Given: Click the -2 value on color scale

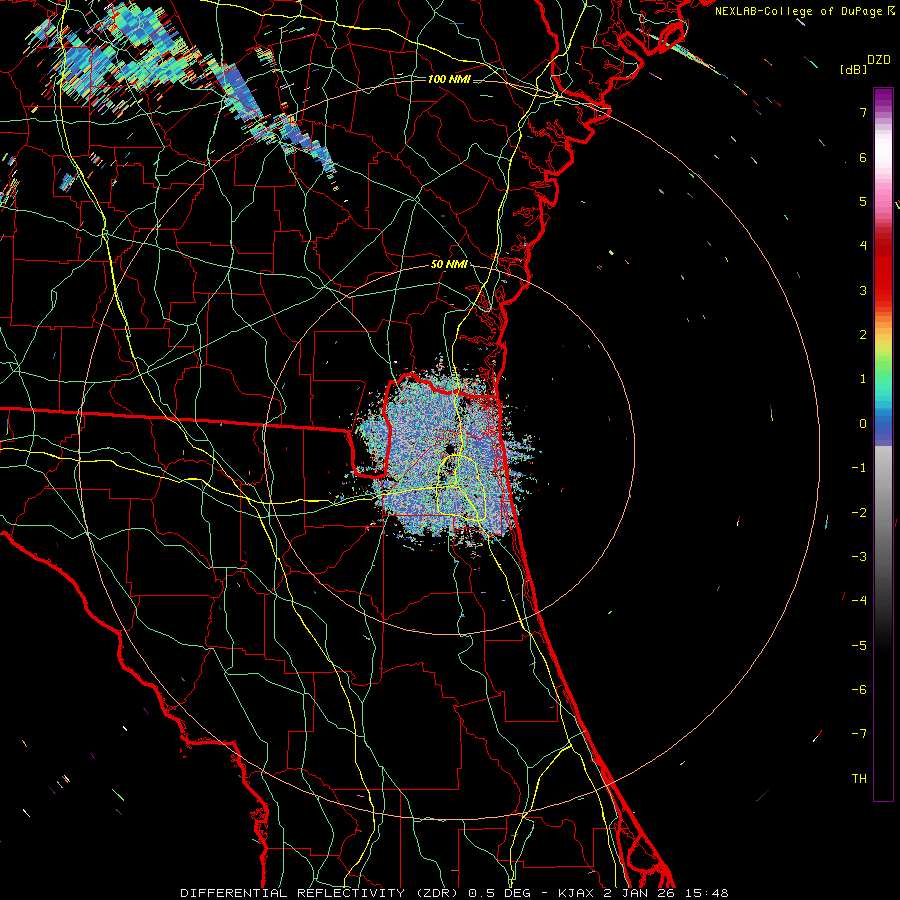Looking at the screenshot, I should point(859,513).
